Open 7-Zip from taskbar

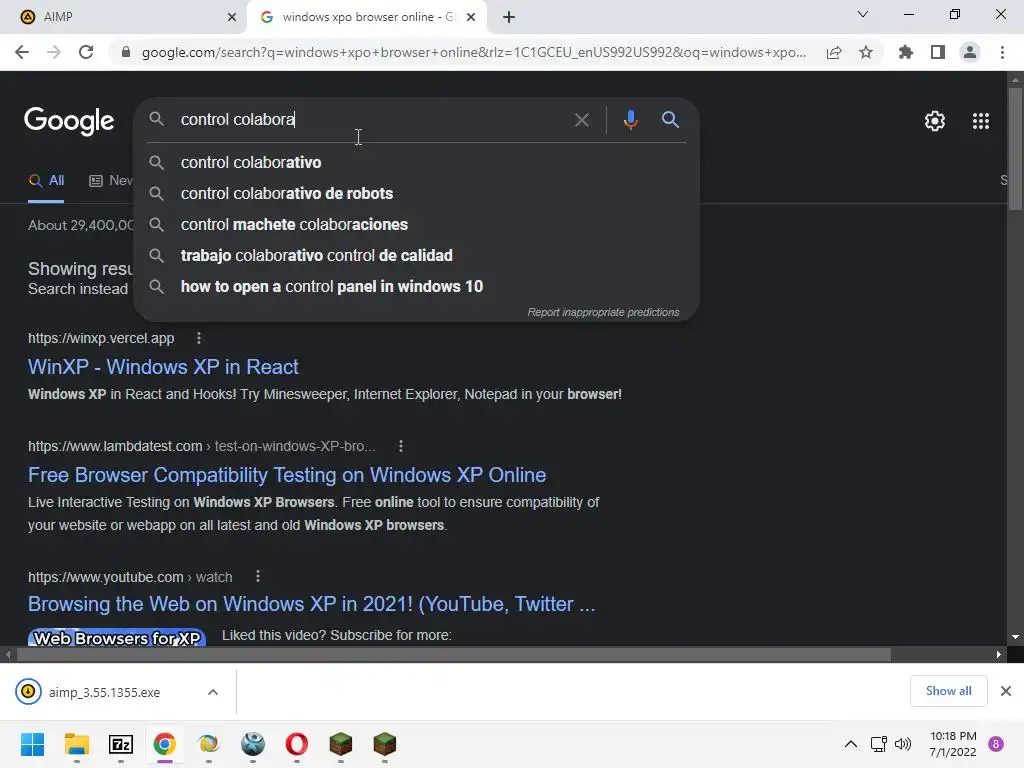tap(121, 744)
